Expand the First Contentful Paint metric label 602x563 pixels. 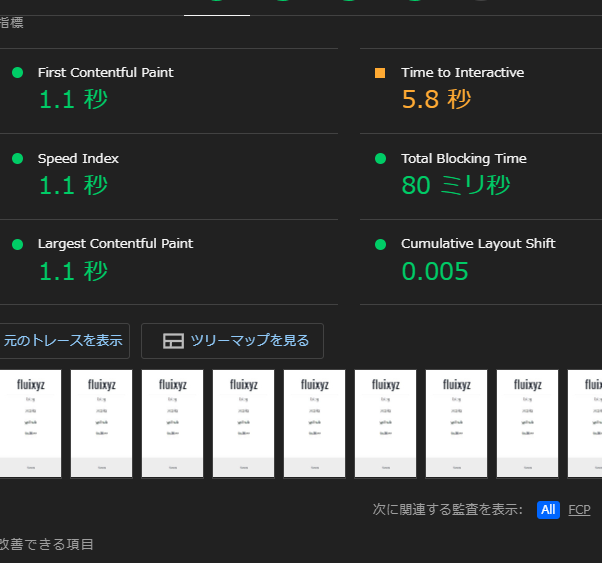click(105, 73)
